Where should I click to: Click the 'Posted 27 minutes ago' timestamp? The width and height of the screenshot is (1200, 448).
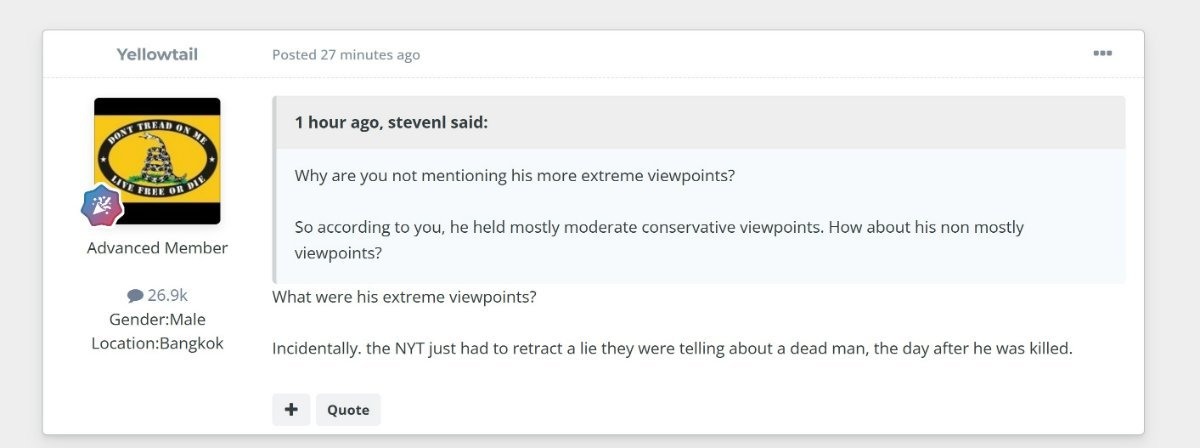[370, 55]
